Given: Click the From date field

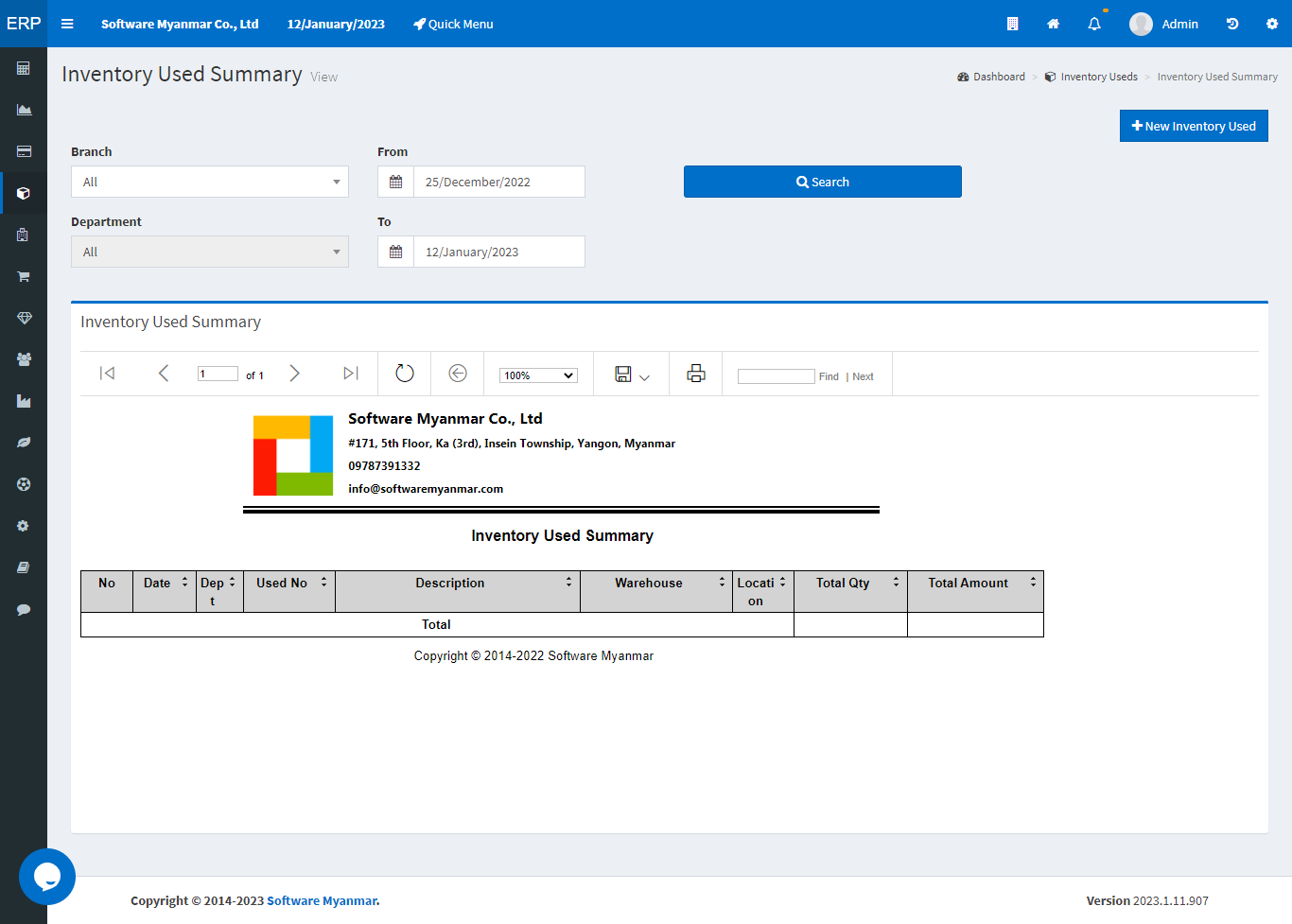Looking at the screenshot, I should (499, 182).
